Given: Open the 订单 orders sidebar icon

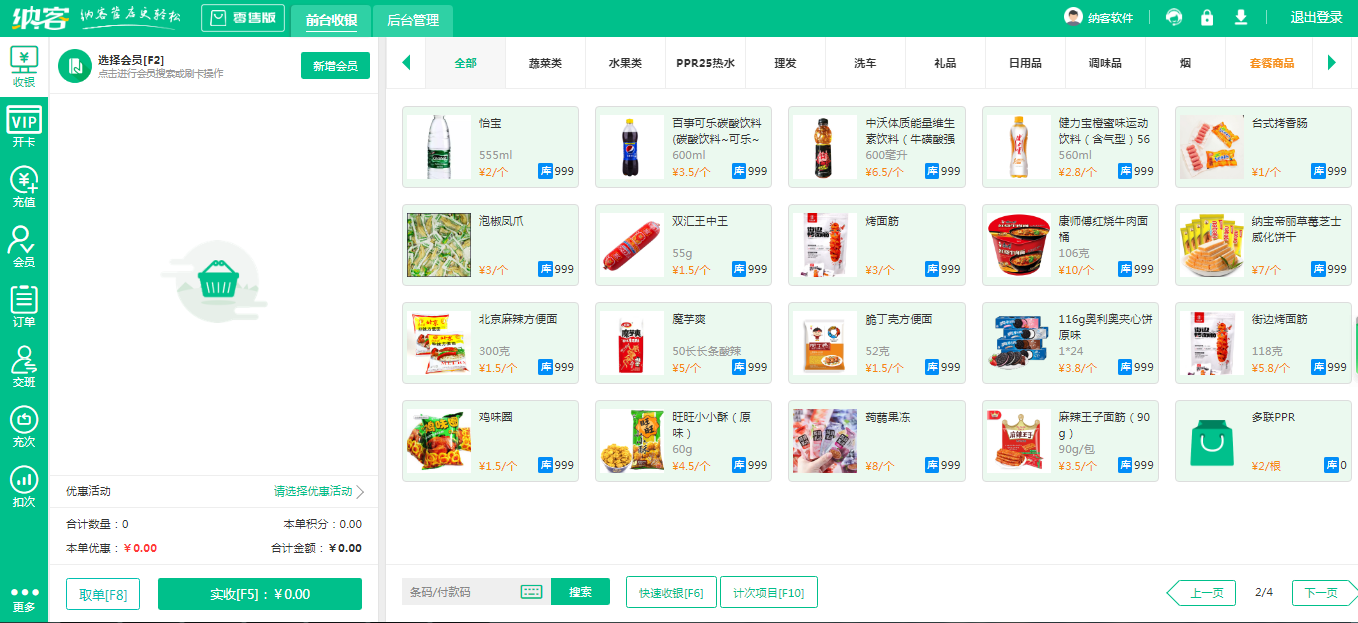Looking at the screenshot, I should 24,307.
